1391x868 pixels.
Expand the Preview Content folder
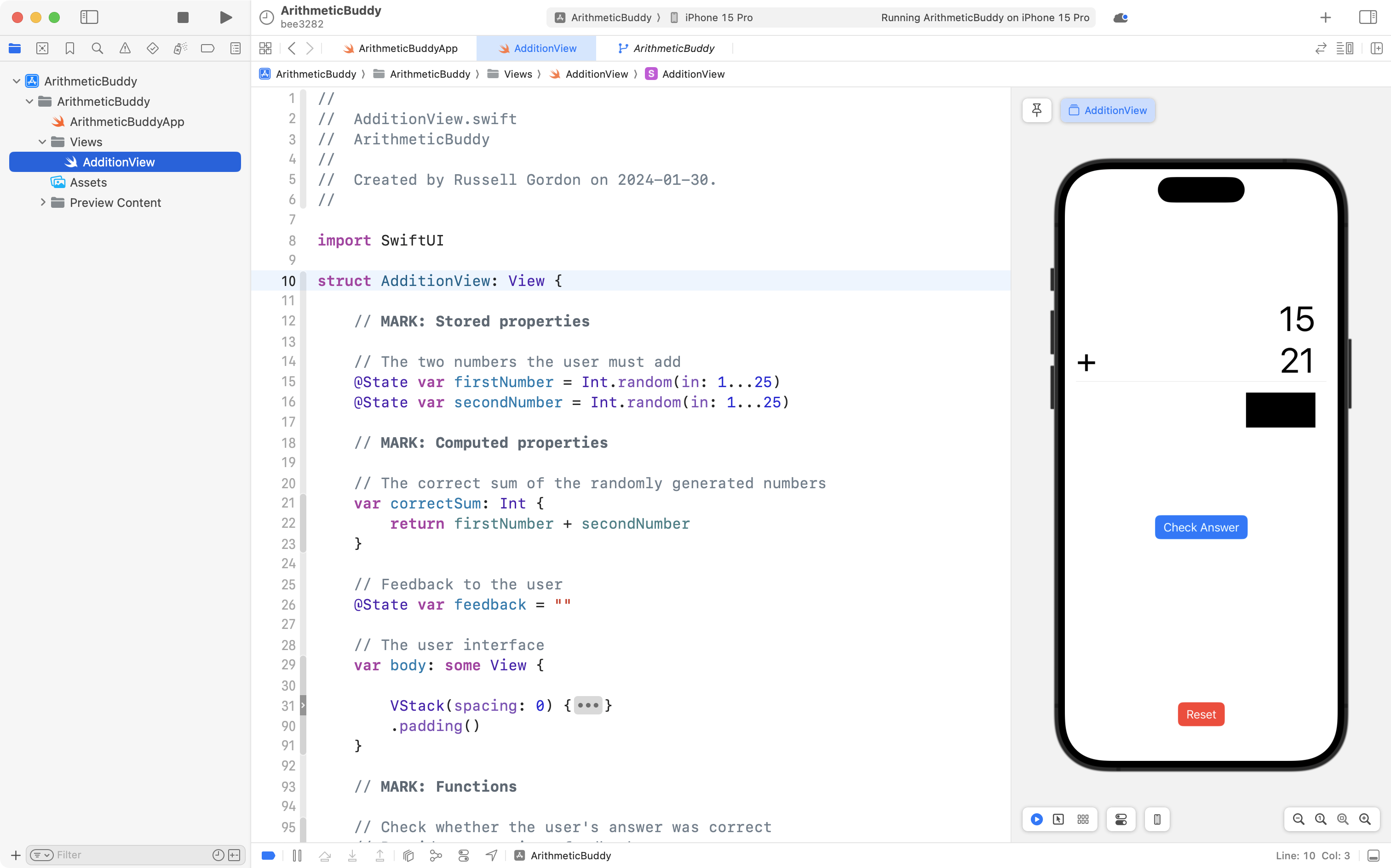[x=42, y=202]
